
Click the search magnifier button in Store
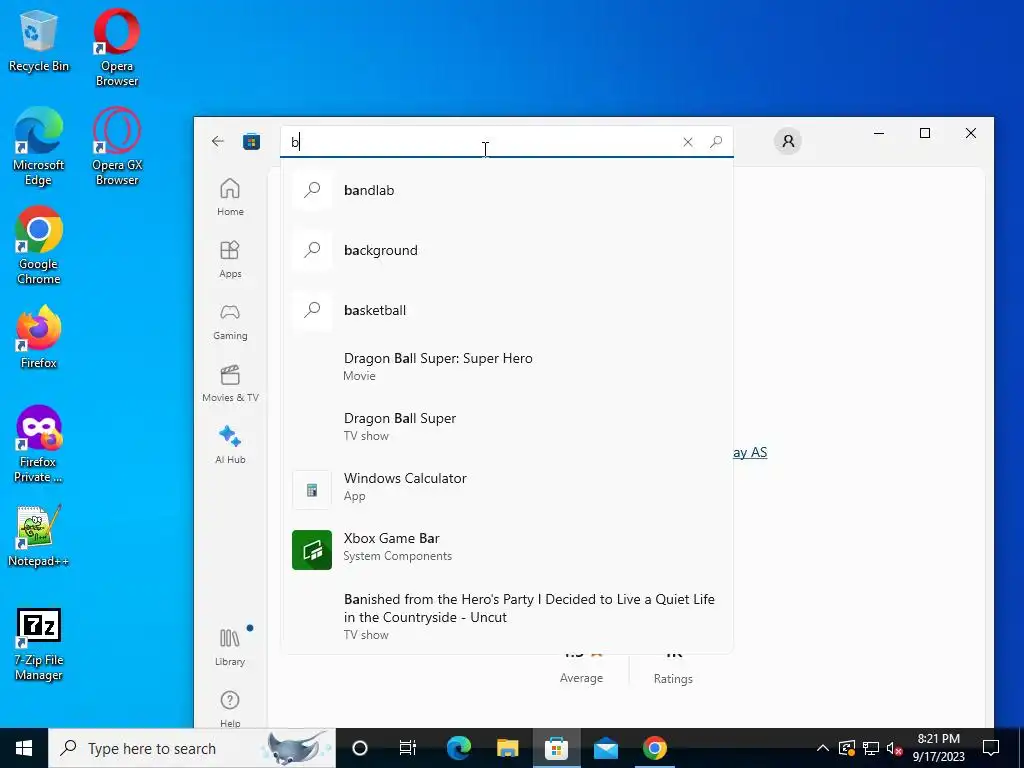(716, 142)
